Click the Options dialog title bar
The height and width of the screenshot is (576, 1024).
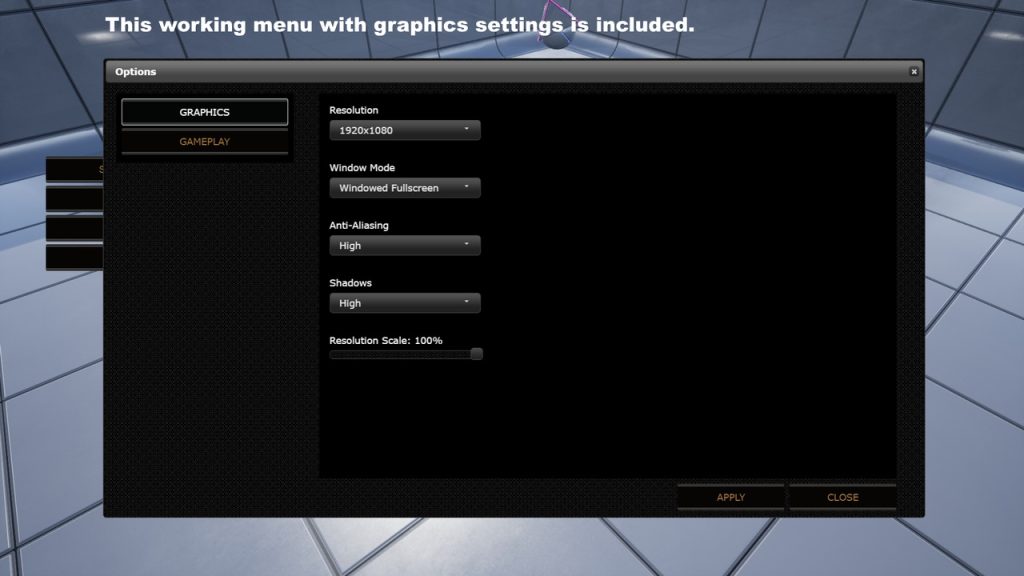point(500,72)
